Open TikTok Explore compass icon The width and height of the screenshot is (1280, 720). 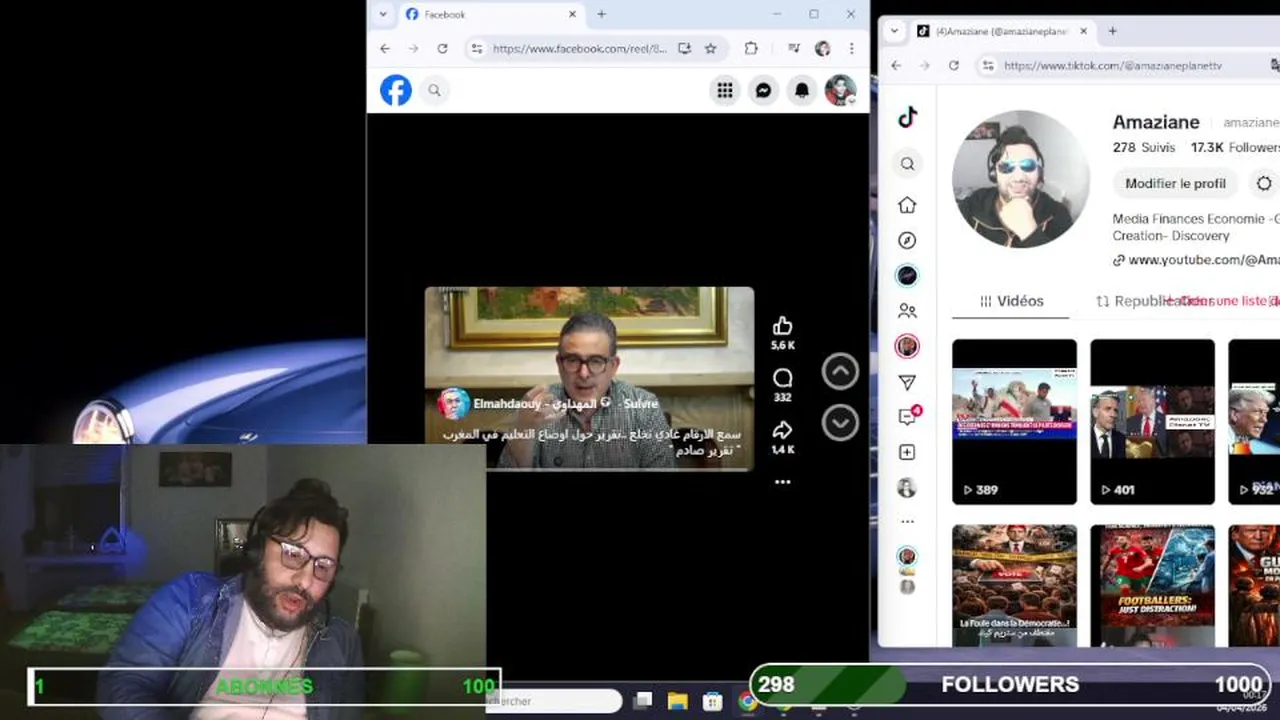coord(907,240)
